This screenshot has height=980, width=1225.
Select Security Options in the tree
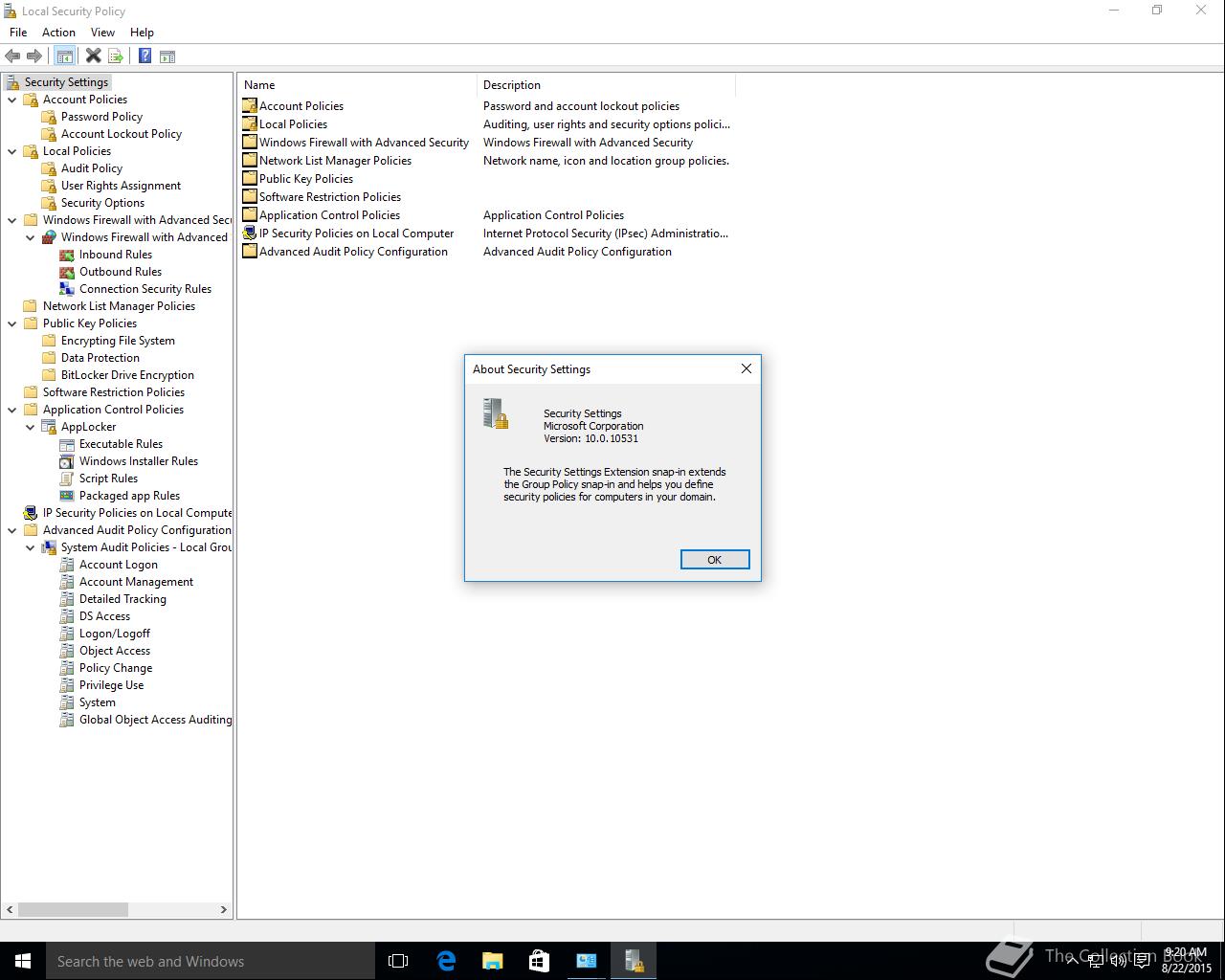coord(102,203)
